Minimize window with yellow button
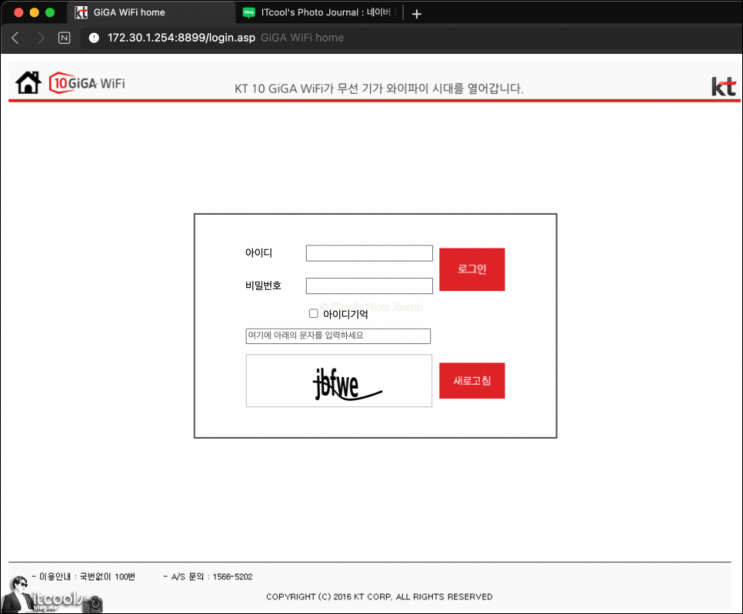The width and height of the screenshot is (743, 614). pyautogui.click(x=34, y=13)
